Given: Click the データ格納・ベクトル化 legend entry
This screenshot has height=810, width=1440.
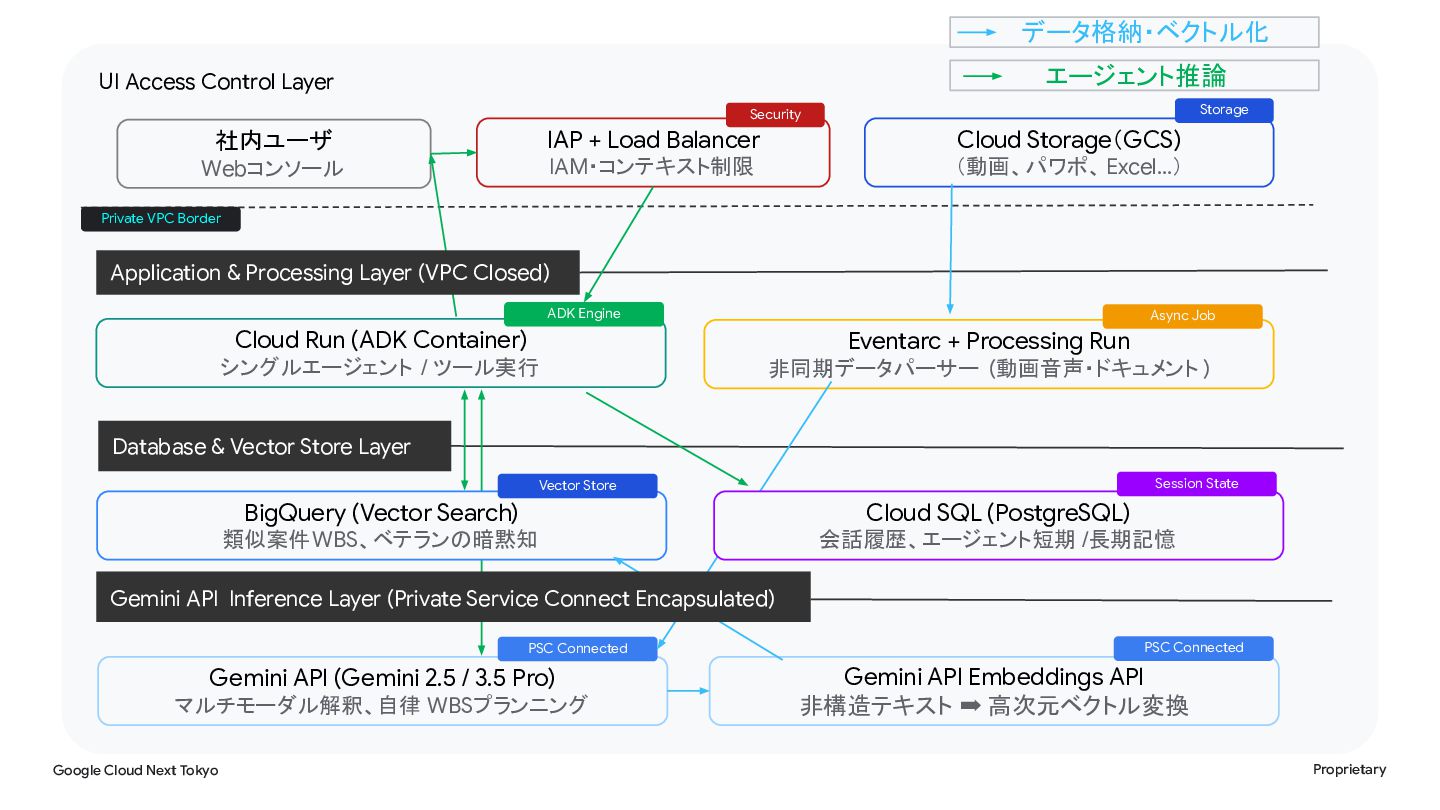Looking at the screenshot, I should point(1134,32).
